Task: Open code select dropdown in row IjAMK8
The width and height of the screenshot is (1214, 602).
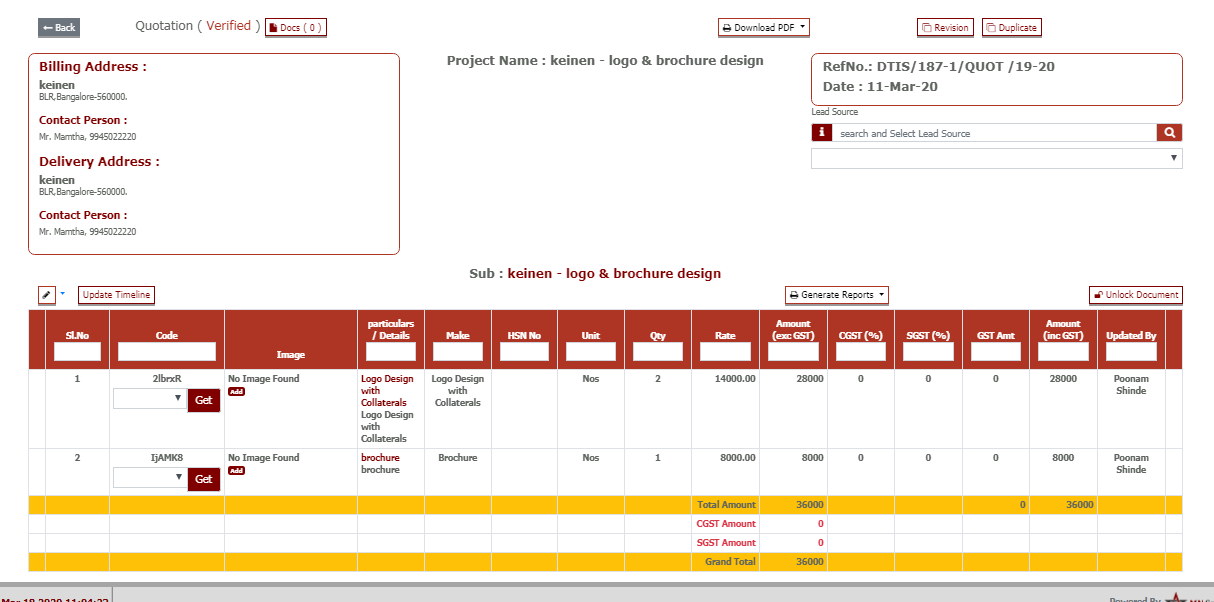Action: (x=150, y=477)
